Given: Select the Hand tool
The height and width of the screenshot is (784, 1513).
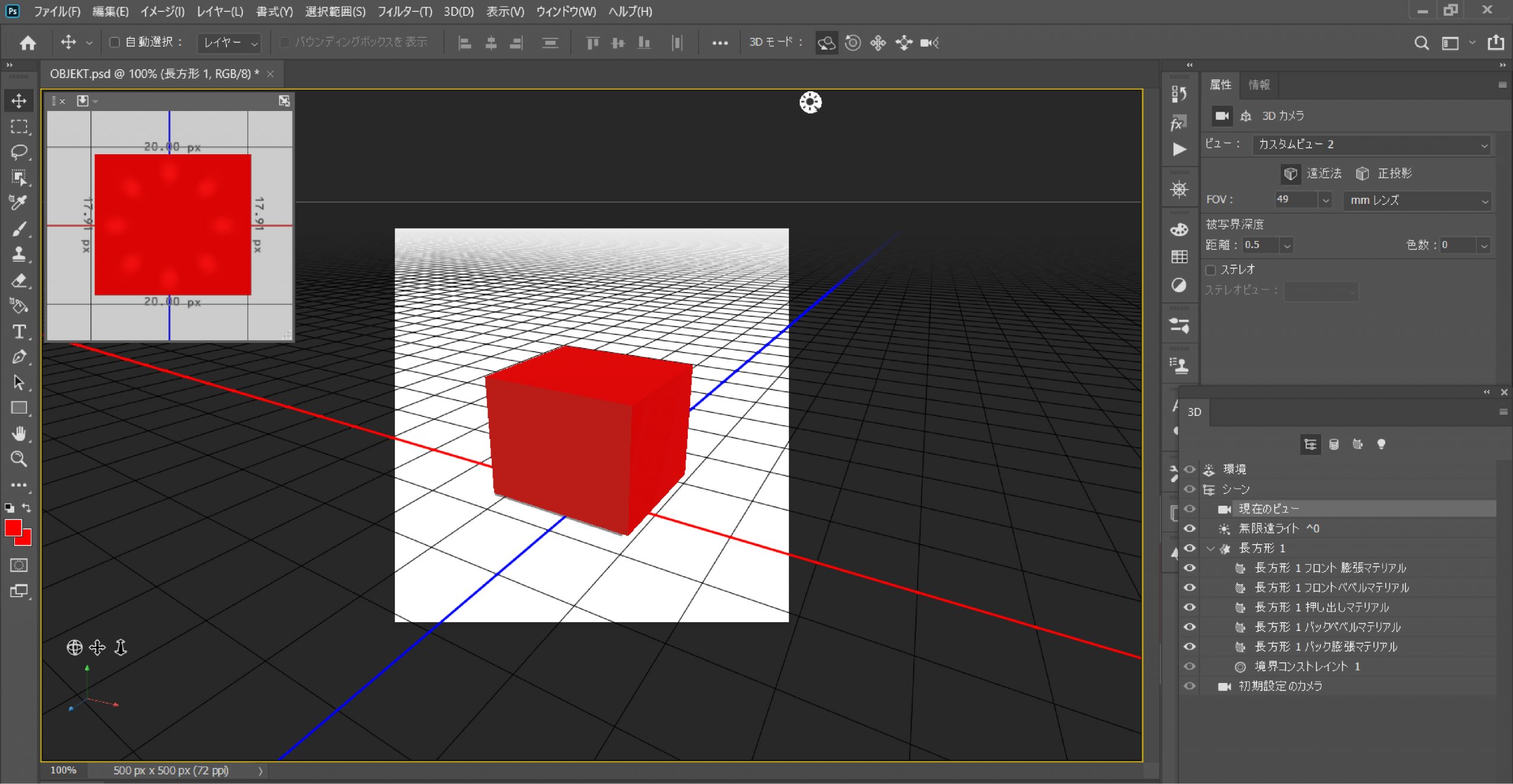Looking at the screenshot, I should point(19,433).
